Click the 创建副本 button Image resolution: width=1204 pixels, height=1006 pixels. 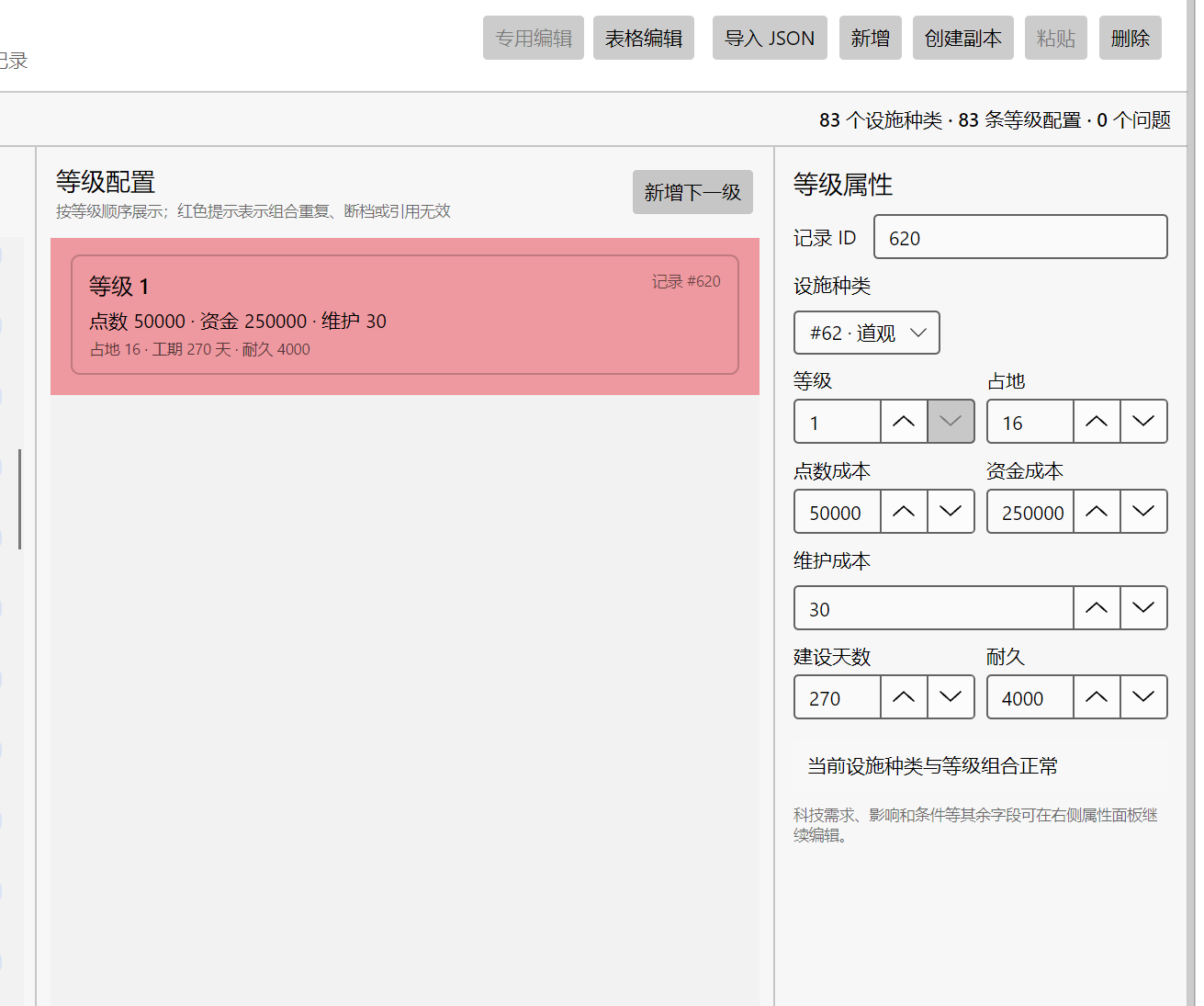click(963, 38)
